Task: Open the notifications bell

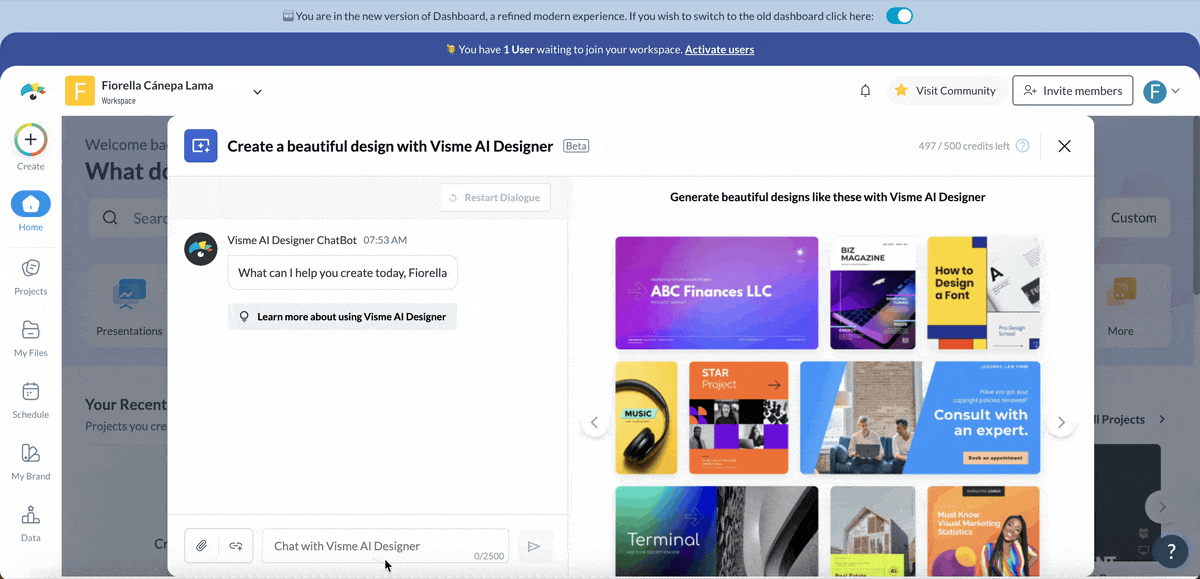Action: click(x=865, y=91)
